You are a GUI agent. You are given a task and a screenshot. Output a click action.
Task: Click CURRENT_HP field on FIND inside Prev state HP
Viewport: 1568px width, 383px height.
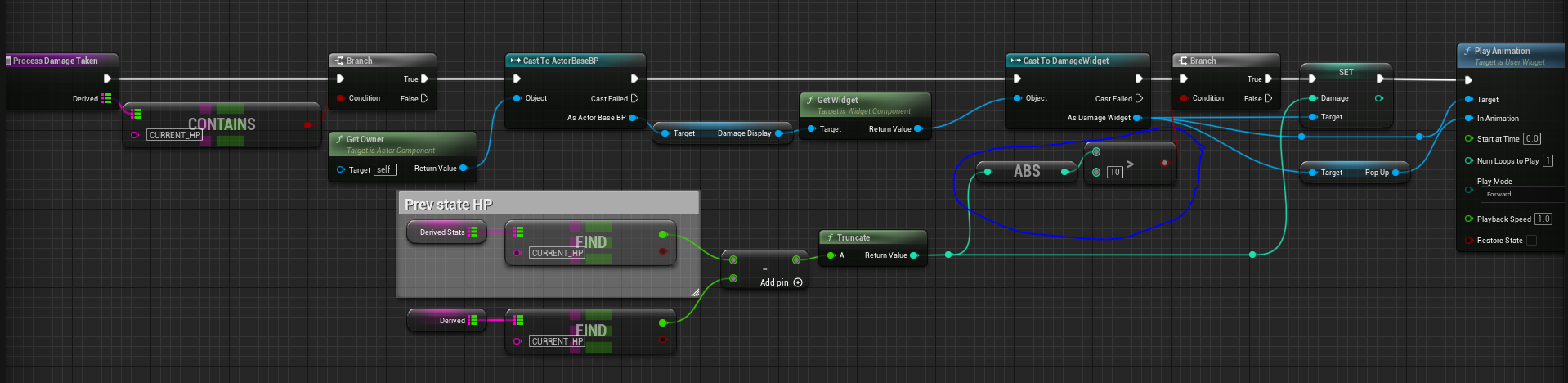(x=558, y=253)
